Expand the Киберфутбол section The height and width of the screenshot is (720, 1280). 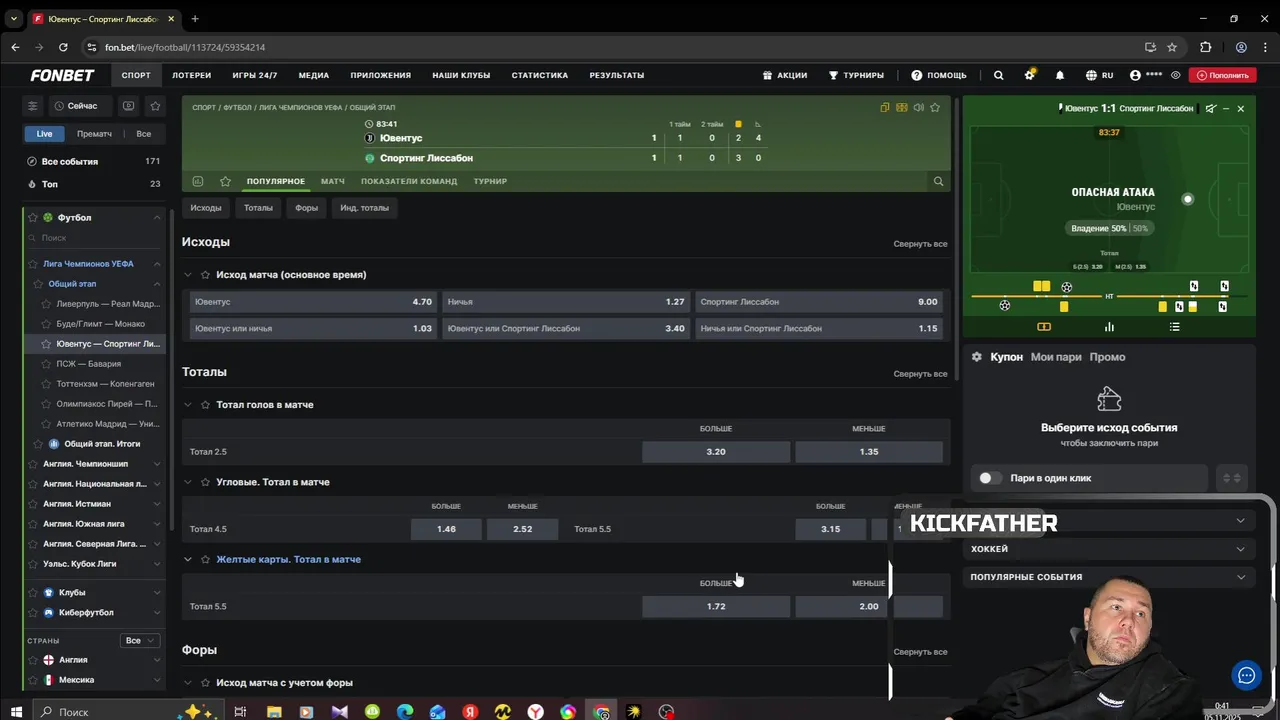pos(157,612)
